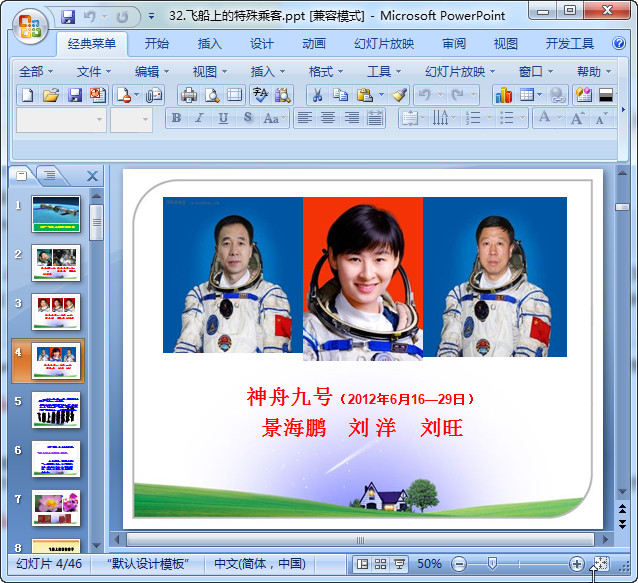Screen dimensions: 638x583
Task: Open the 幻灯片放映 classic menu dropdown
Action: 460,72
